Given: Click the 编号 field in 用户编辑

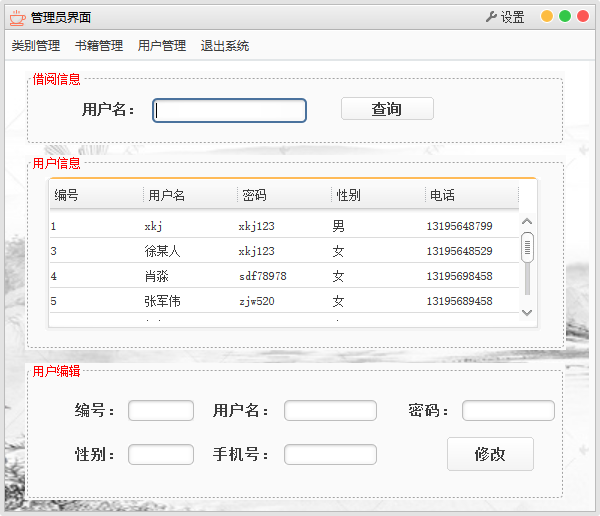Looking at the screenshot, I should click(161, 410).
